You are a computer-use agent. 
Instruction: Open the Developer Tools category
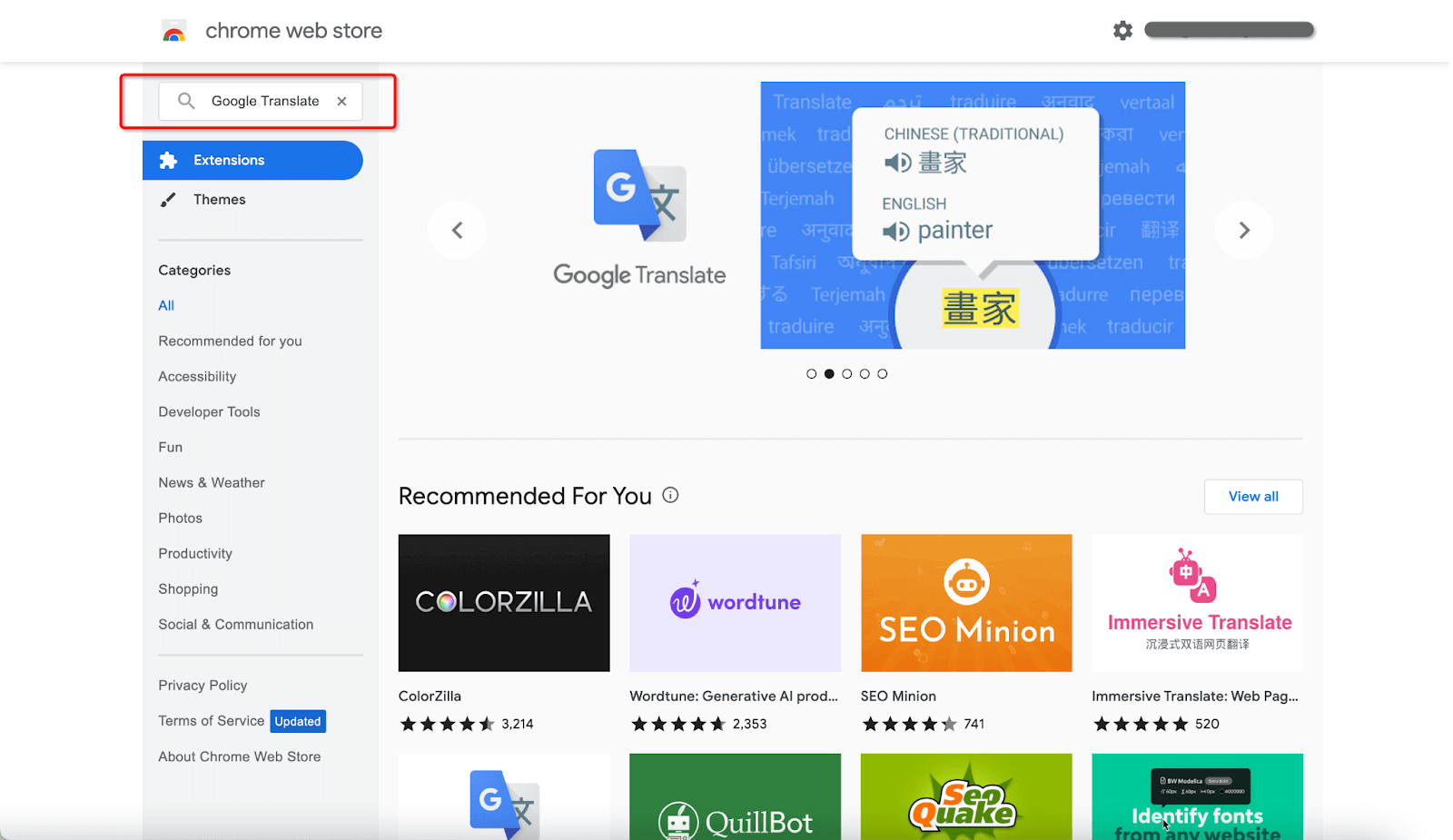(209, 412)
